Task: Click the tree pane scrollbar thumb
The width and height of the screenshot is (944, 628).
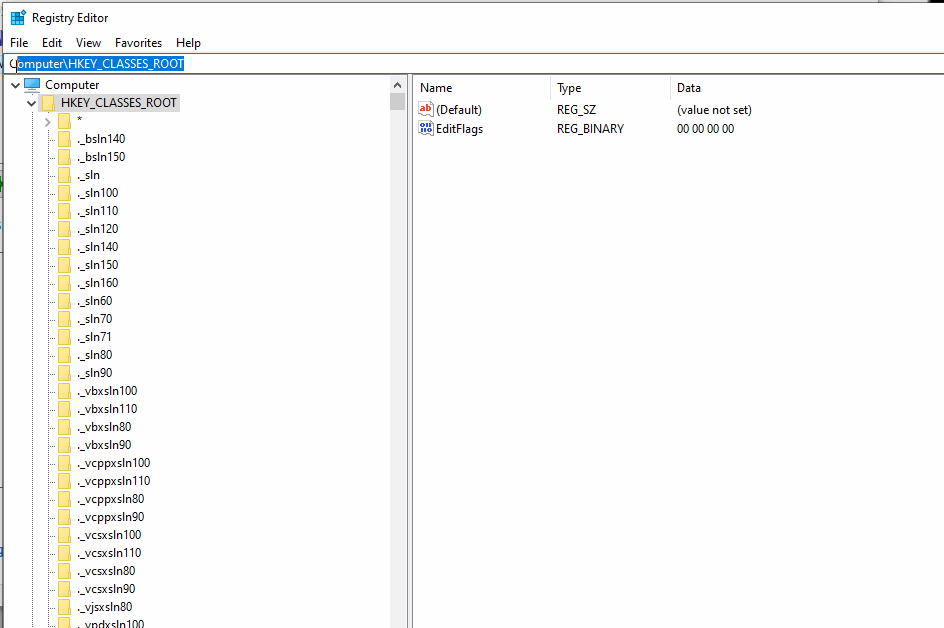Action: tap(397, 102)
